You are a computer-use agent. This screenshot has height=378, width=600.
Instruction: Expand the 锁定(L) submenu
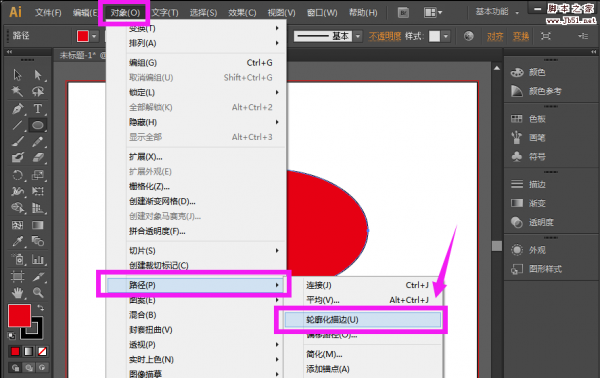[x=205, y=93]
